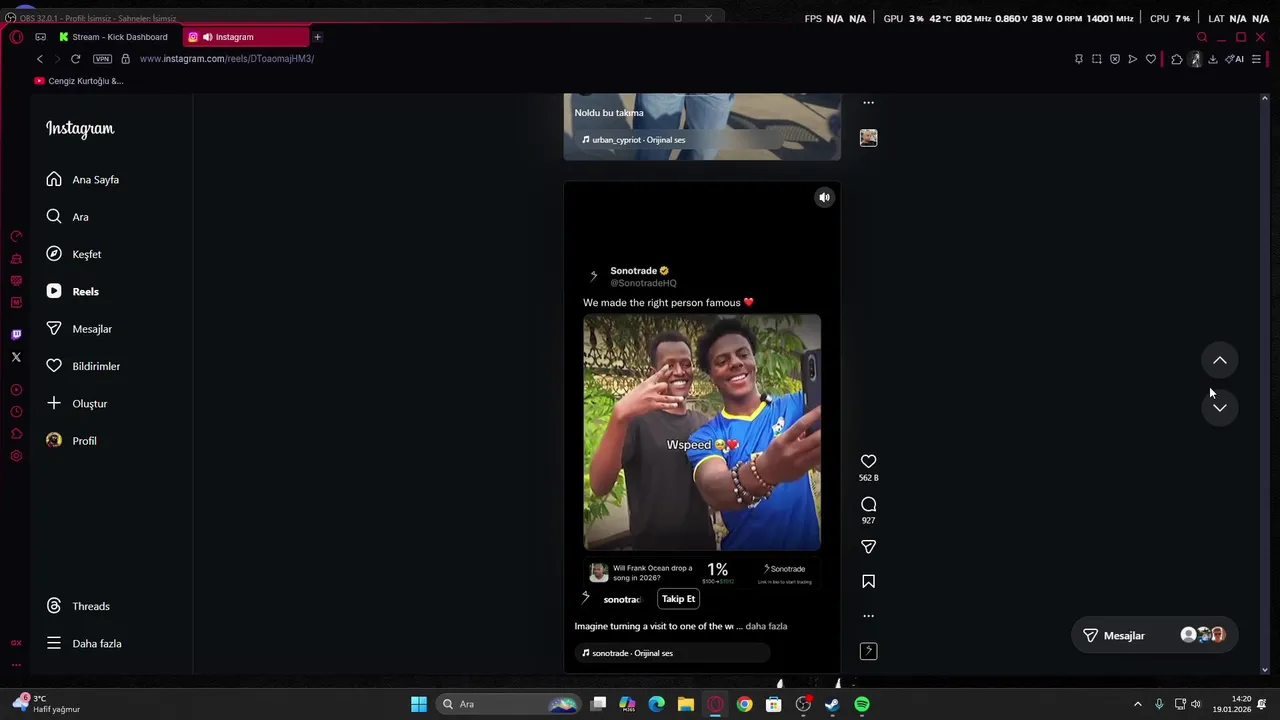Viewport: 1280px width, 720px height.
Task: Open Oluştur in the Instagram sidebar
Action: [x=76, y=404]
